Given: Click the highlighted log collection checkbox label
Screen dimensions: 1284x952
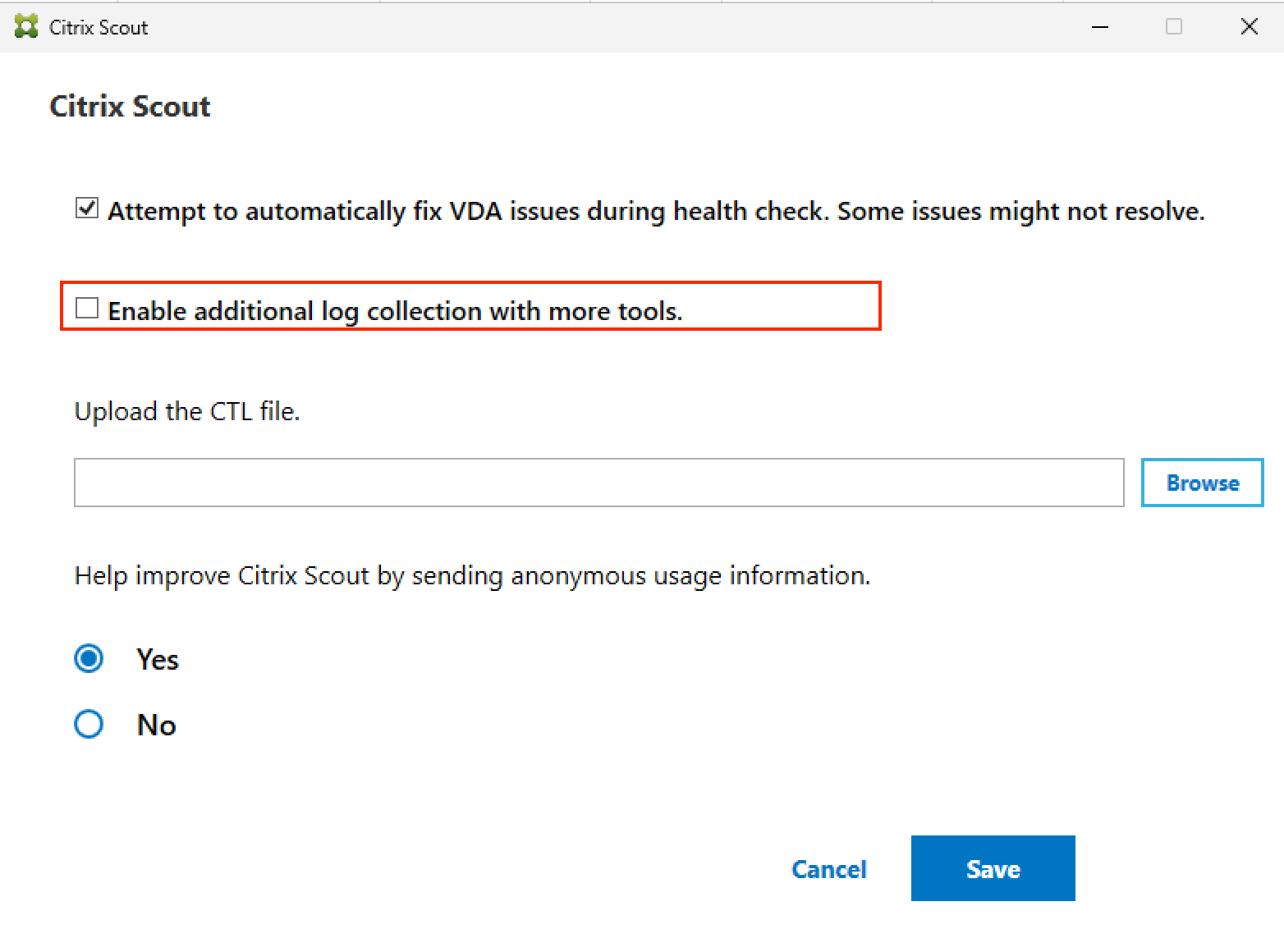Looking at the screenshot, I should 397,310.
